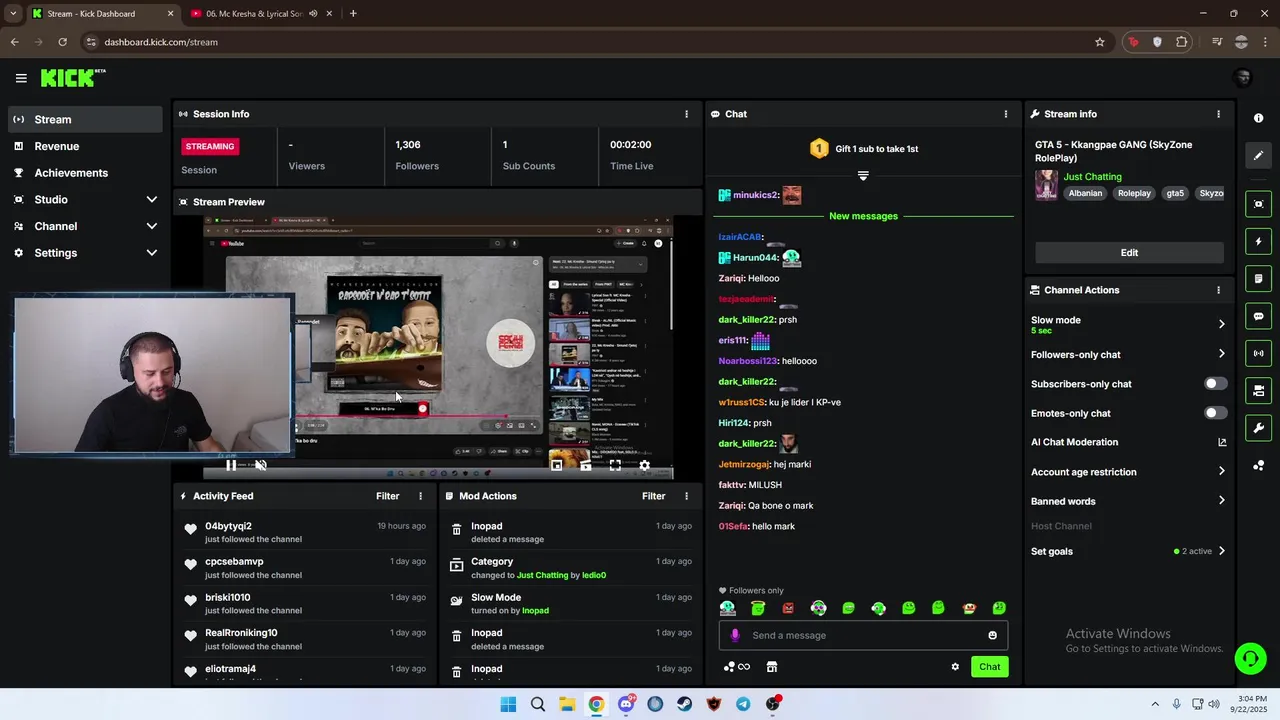Collapse the gift sub banner arrow

click(x=863, y=175)
